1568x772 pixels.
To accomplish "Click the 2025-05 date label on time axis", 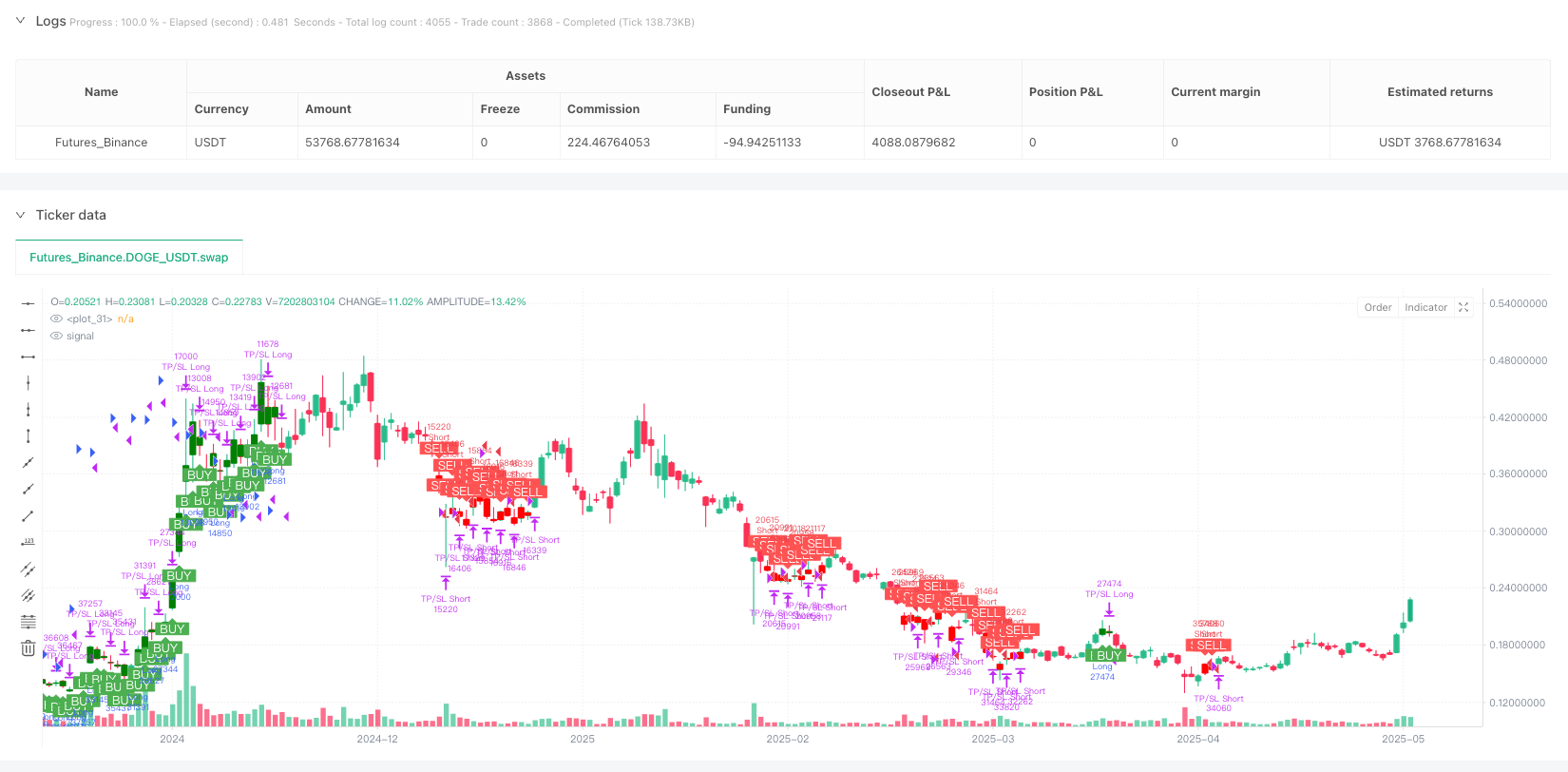I will [1404, 739].
